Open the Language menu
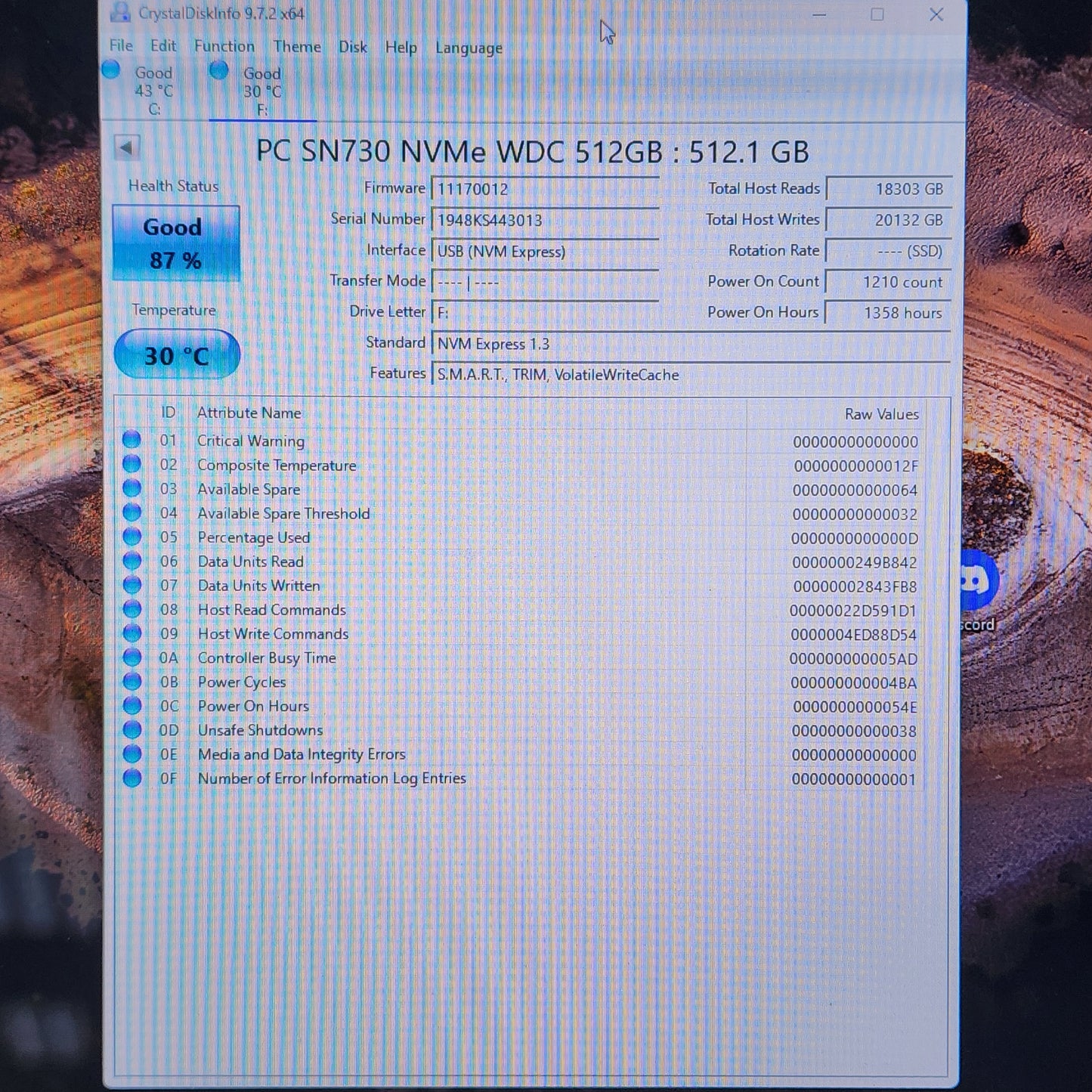Screen dimensions: 1092x1092 coord(469,48)
